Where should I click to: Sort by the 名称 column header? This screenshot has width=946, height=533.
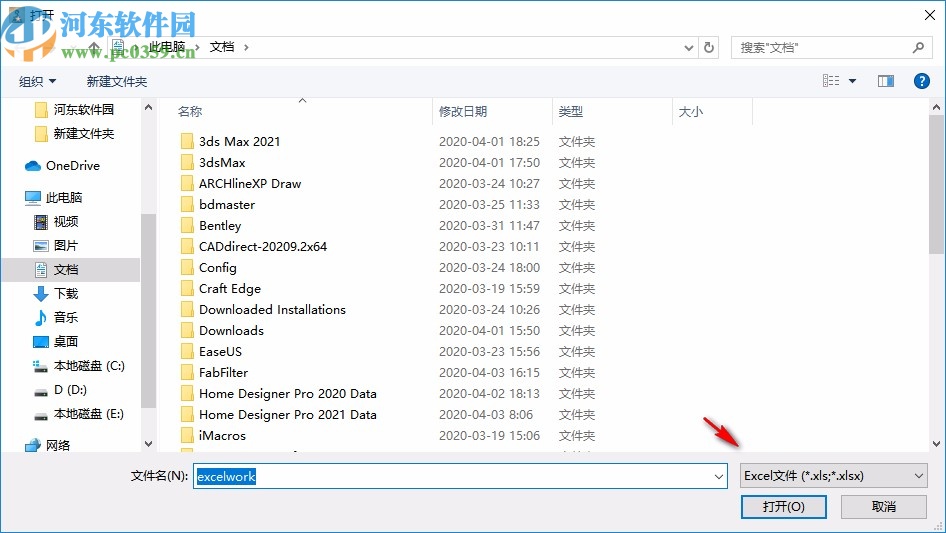[190, 111]
